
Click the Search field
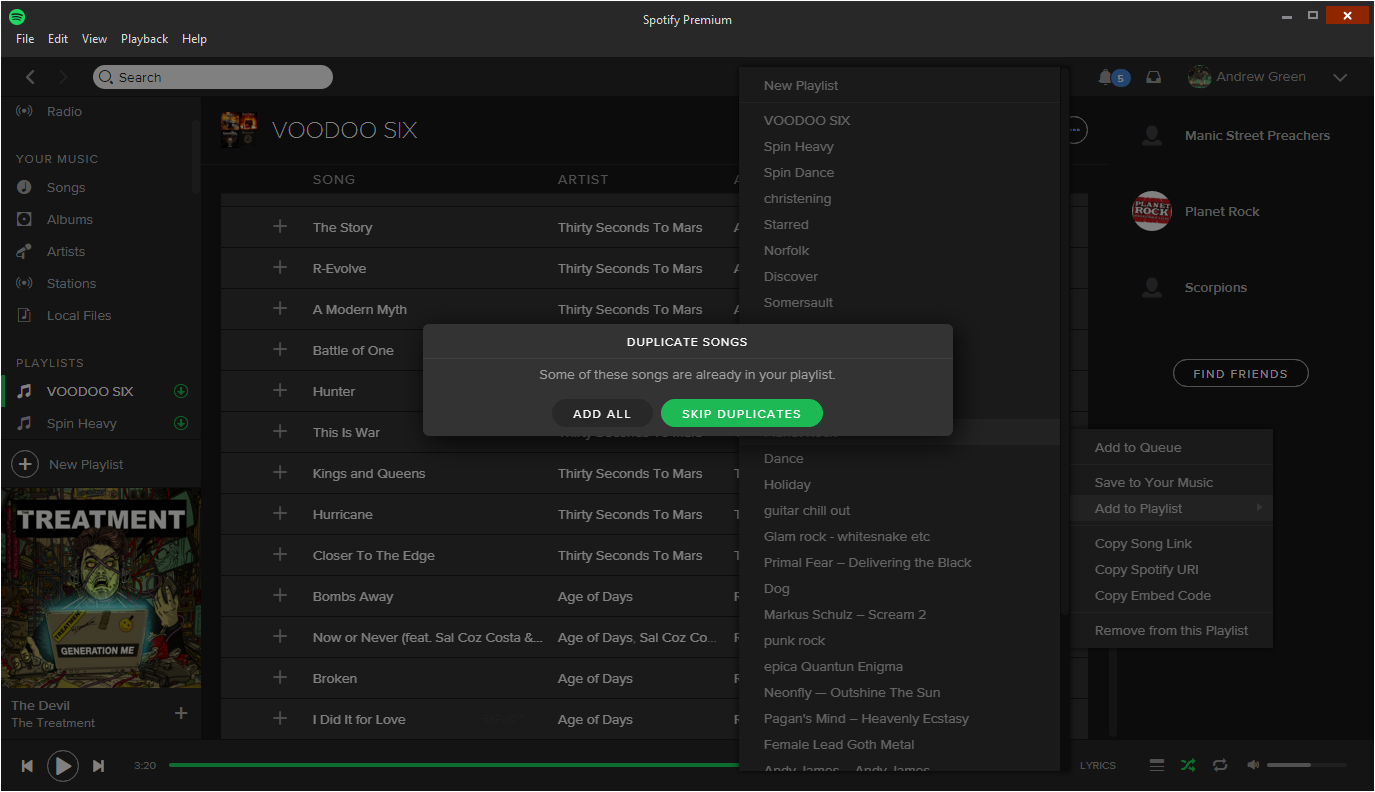(x=213, y=77)
